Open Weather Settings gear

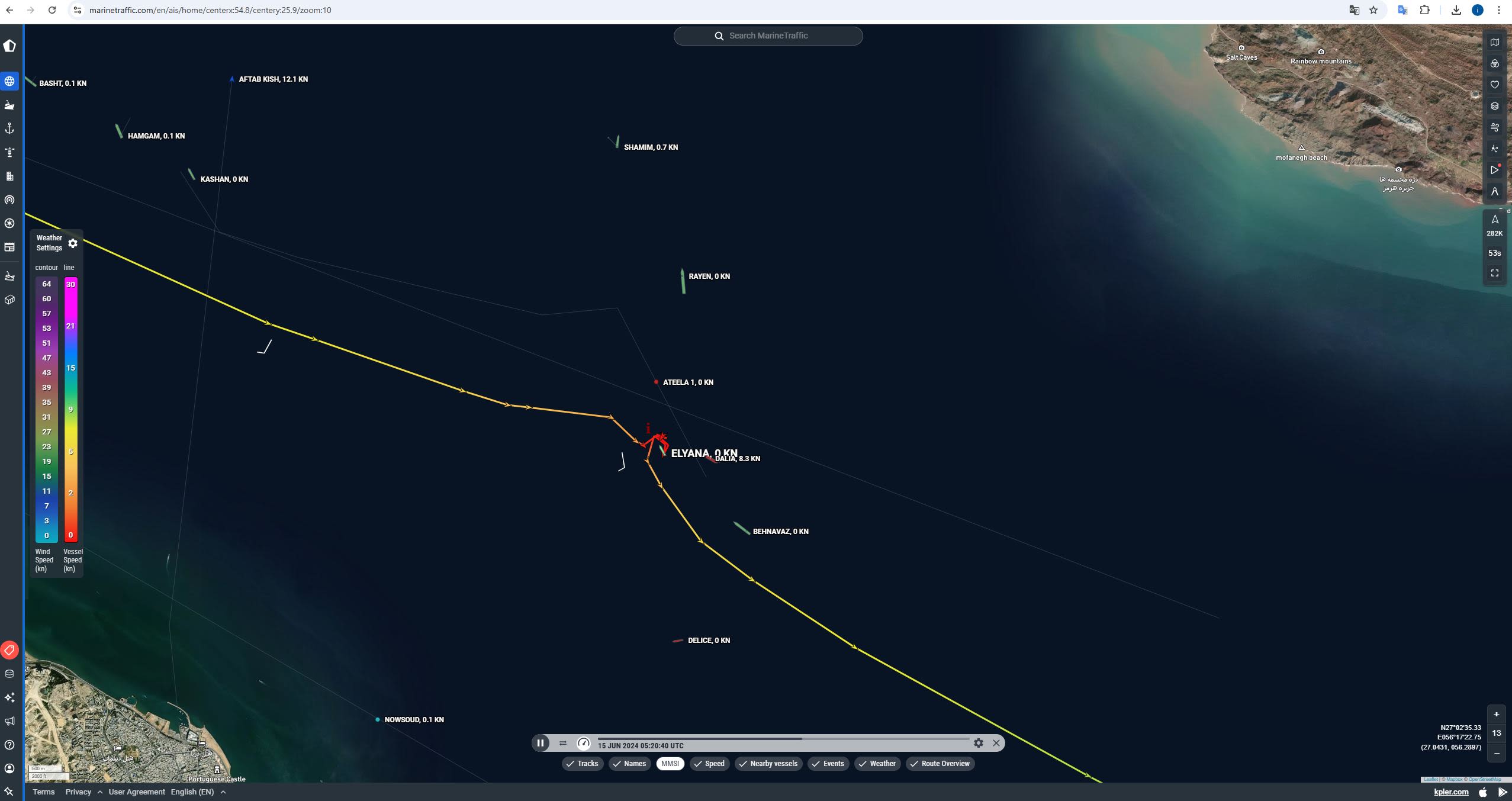(x=73, y=243)
